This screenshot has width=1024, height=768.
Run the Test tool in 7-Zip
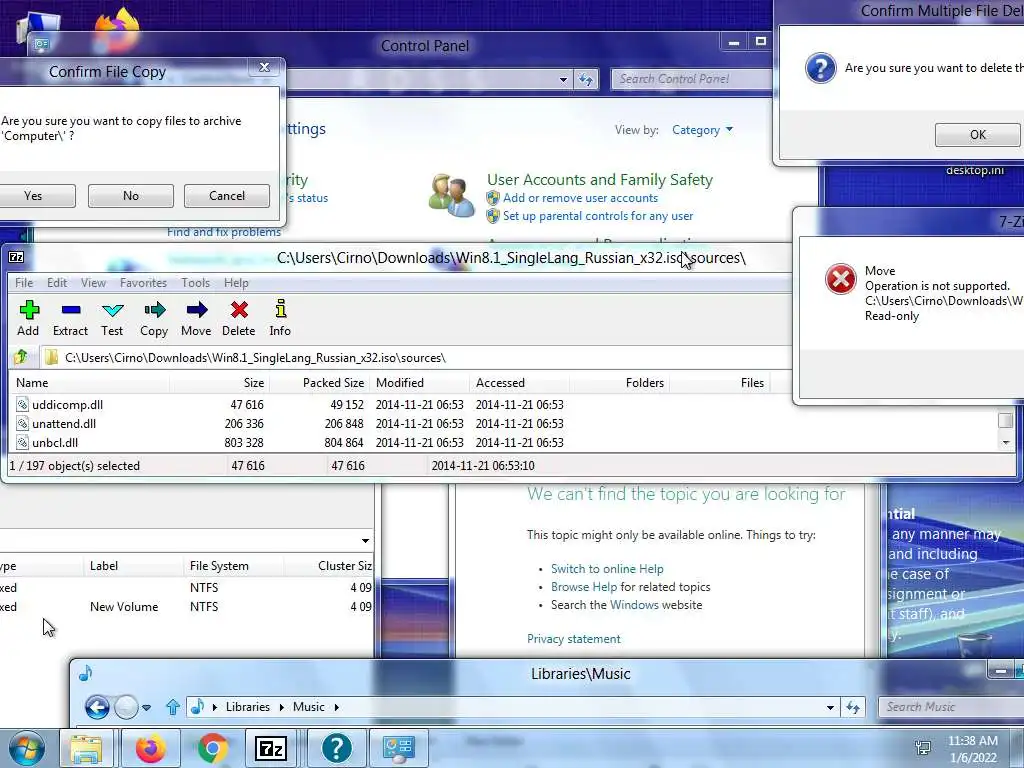(x=112, y=318)
